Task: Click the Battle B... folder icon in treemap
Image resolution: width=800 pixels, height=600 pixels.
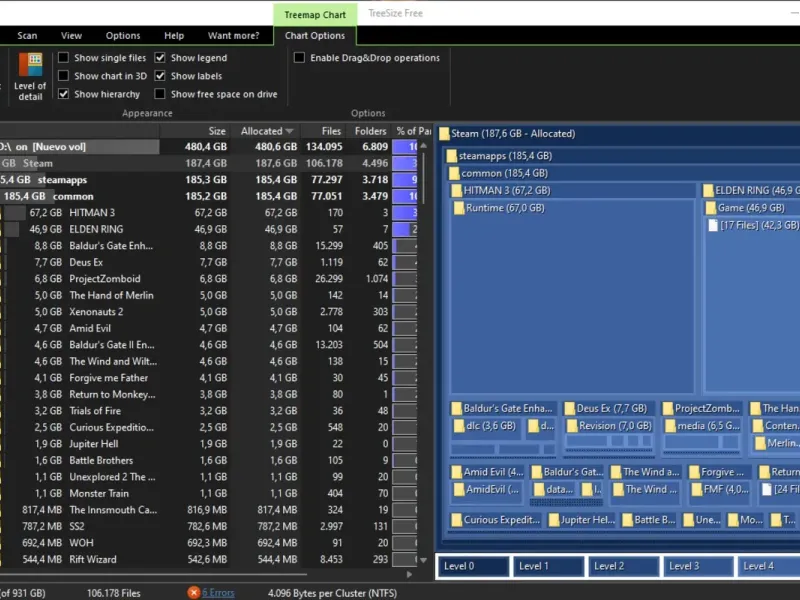Action: [628, 520]
